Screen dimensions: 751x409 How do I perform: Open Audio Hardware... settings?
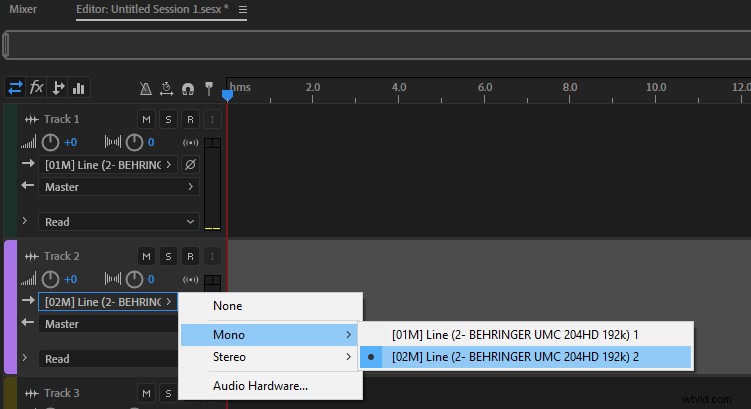tap(271, 386)
